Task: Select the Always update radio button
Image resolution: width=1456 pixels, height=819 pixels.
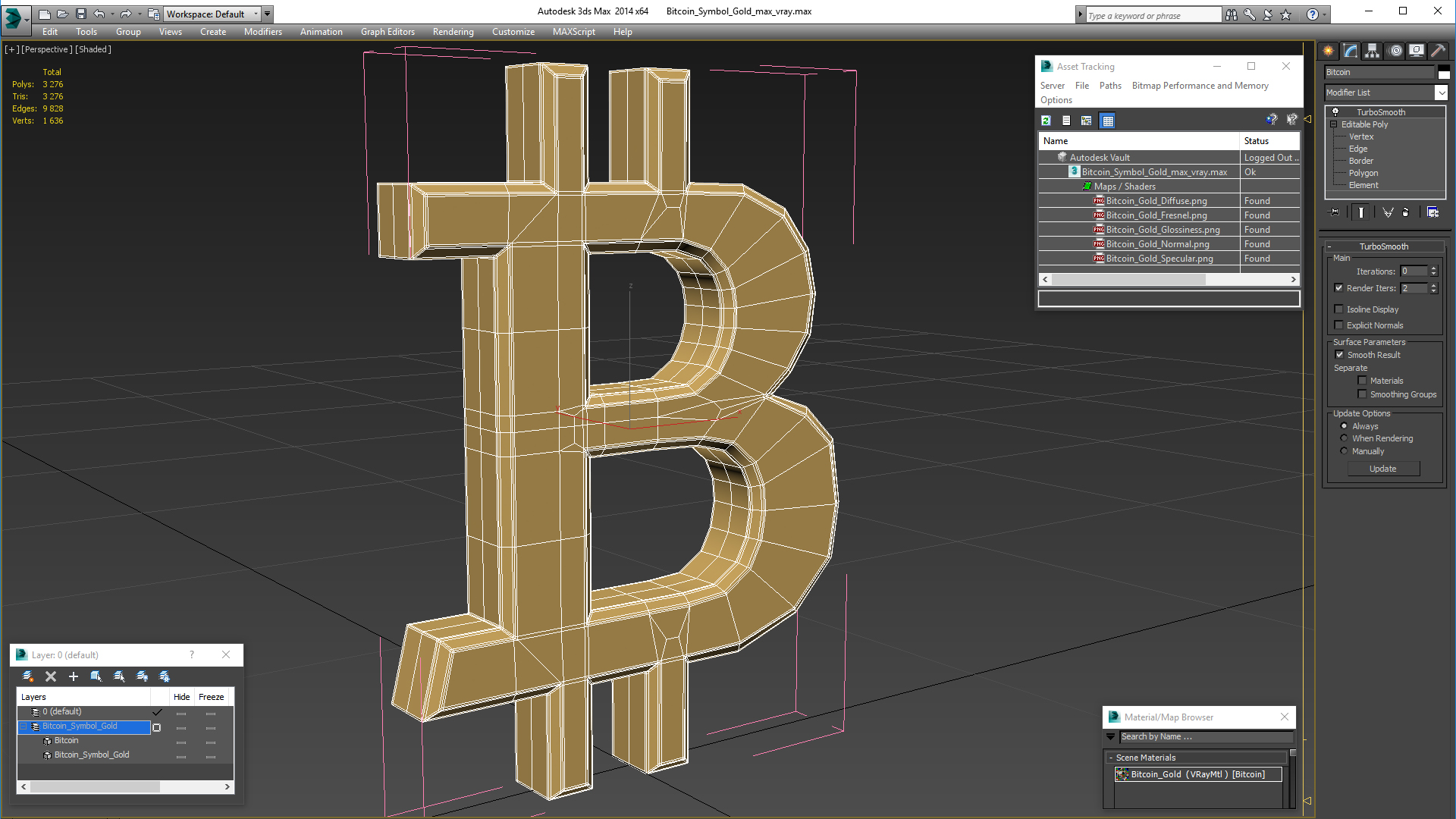Action: pyautogui.click(x=1344, y=426)
